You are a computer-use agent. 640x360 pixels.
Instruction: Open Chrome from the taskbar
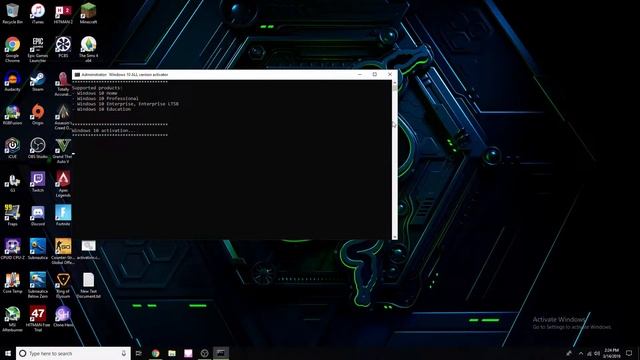(x=156, y=353)
